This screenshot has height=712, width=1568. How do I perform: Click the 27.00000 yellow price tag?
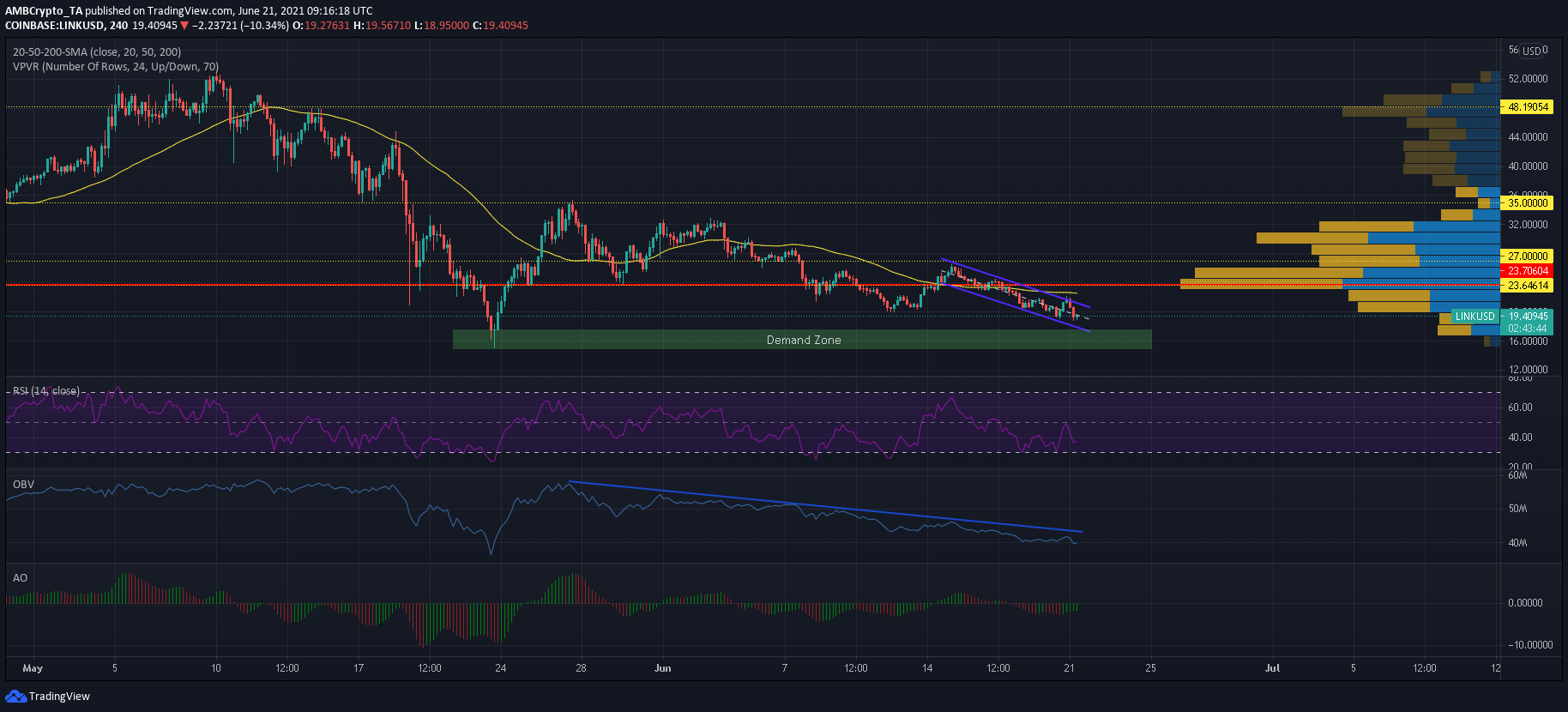point(1527,256)
